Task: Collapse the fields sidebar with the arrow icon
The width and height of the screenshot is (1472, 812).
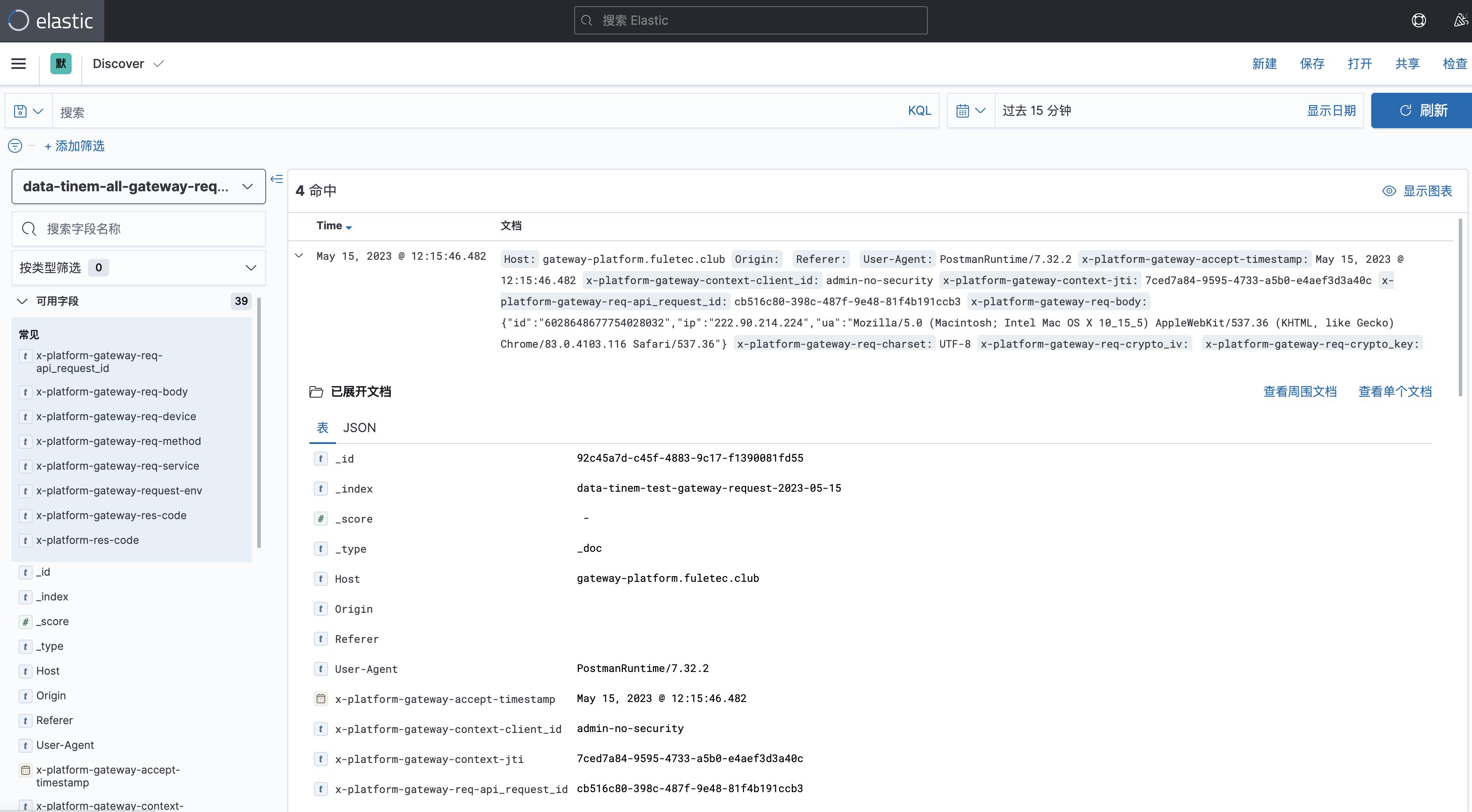Action: (277, 179)
